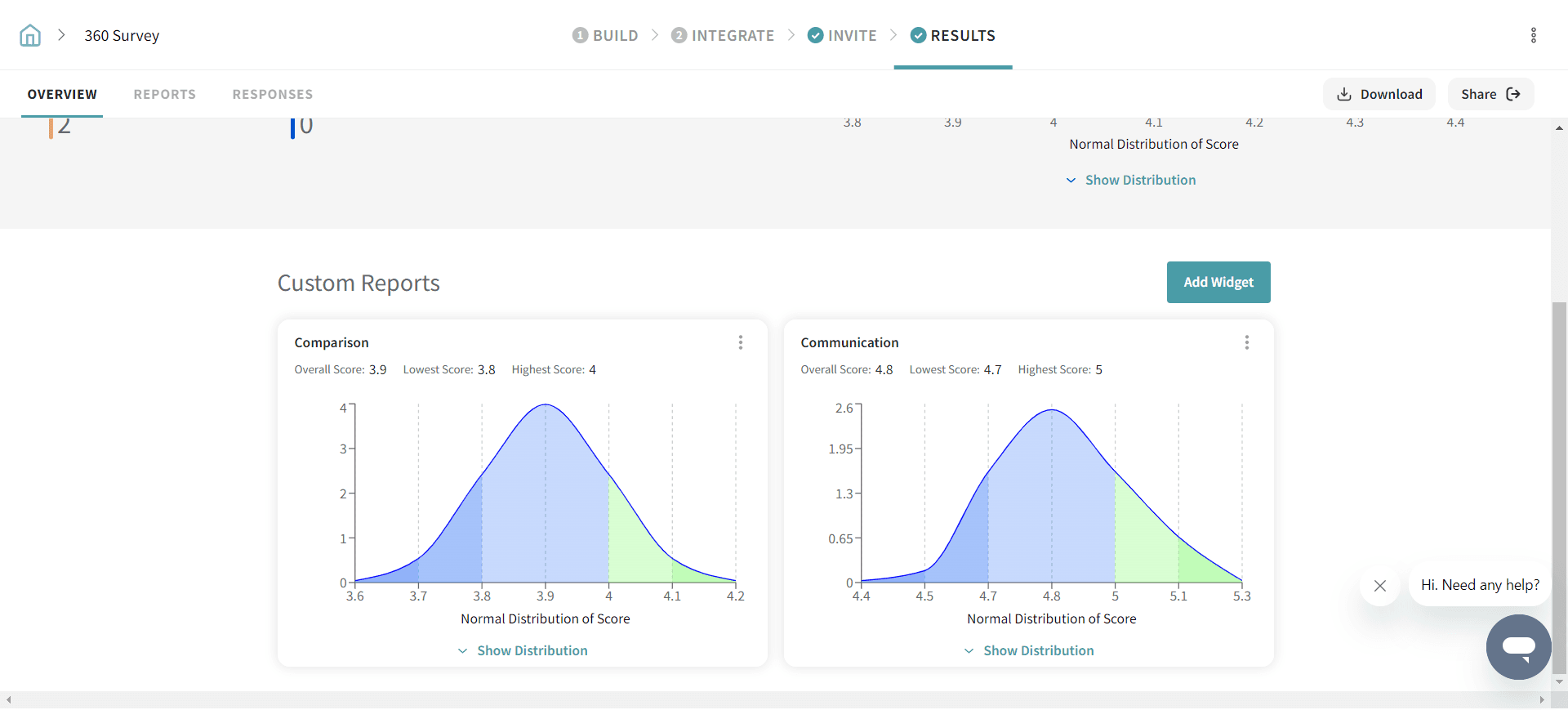Go to the Invite step

[842, 35]
